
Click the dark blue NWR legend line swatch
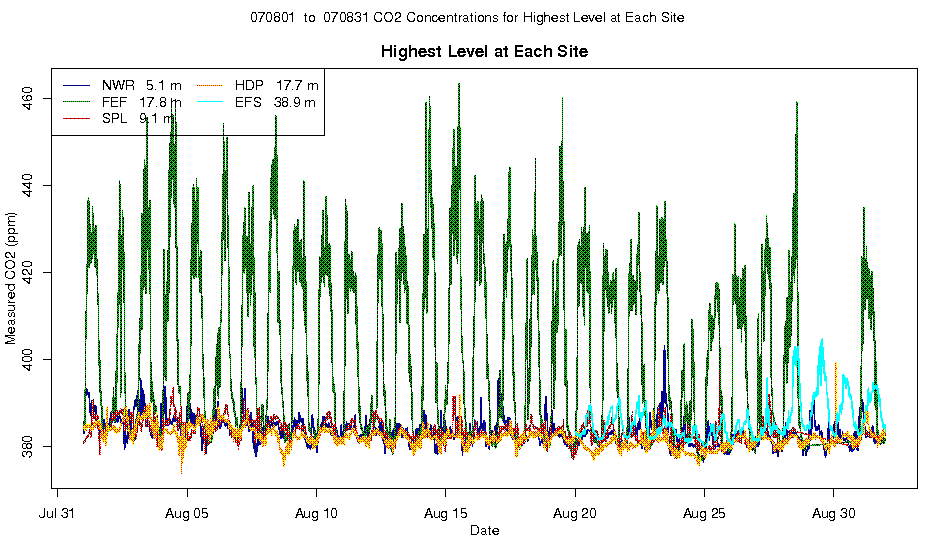[76, 85]
